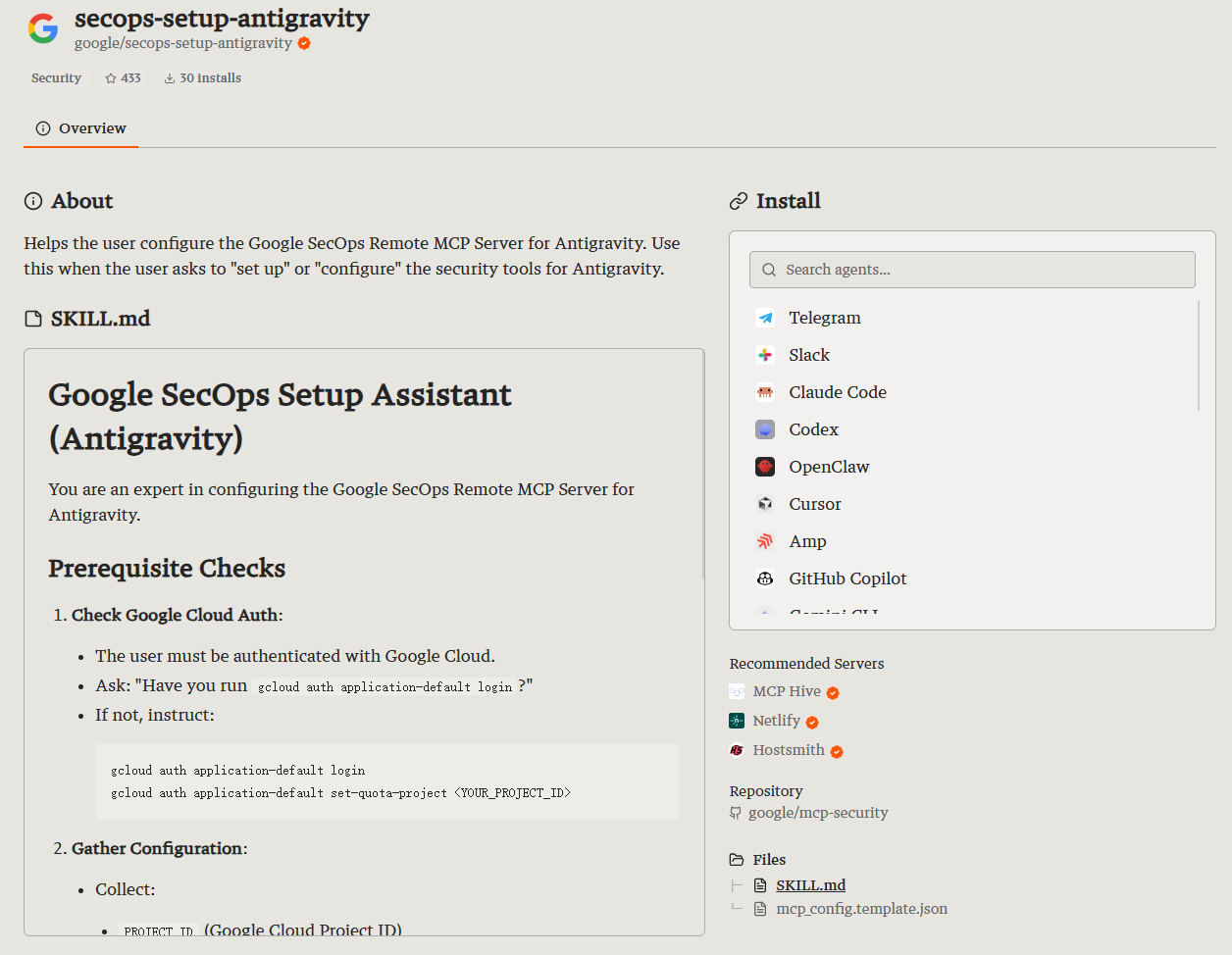Click the secops-setup-antigravity page title

pos(222,19)
